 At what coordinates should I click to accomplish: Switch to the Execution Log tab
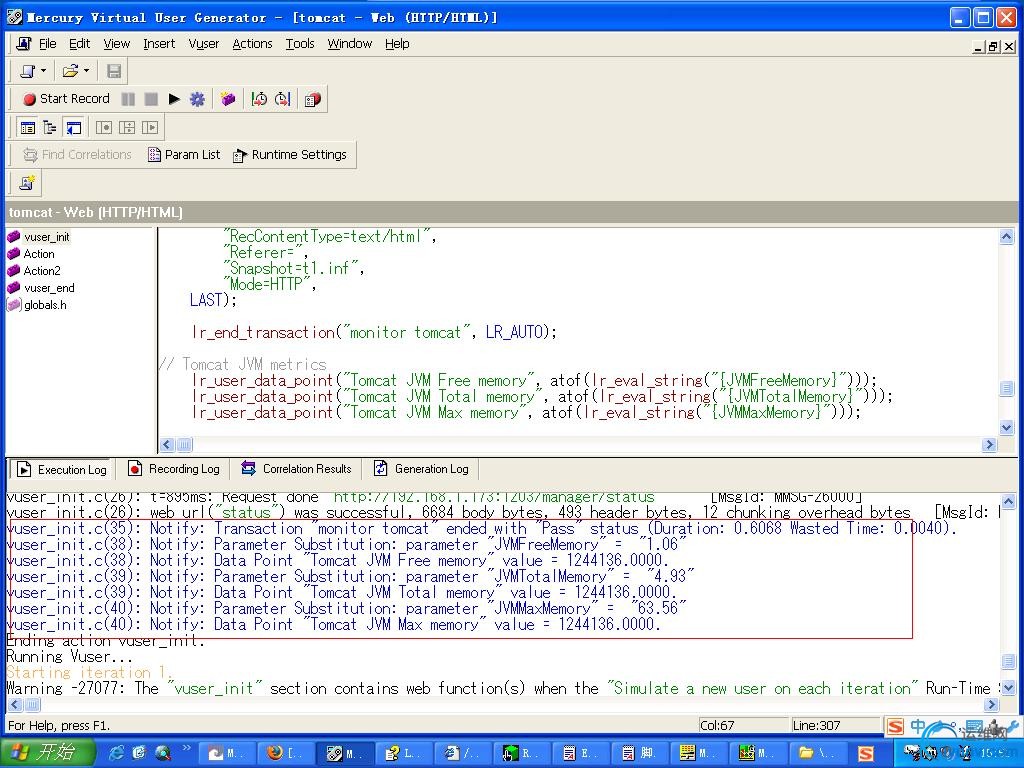61,469
